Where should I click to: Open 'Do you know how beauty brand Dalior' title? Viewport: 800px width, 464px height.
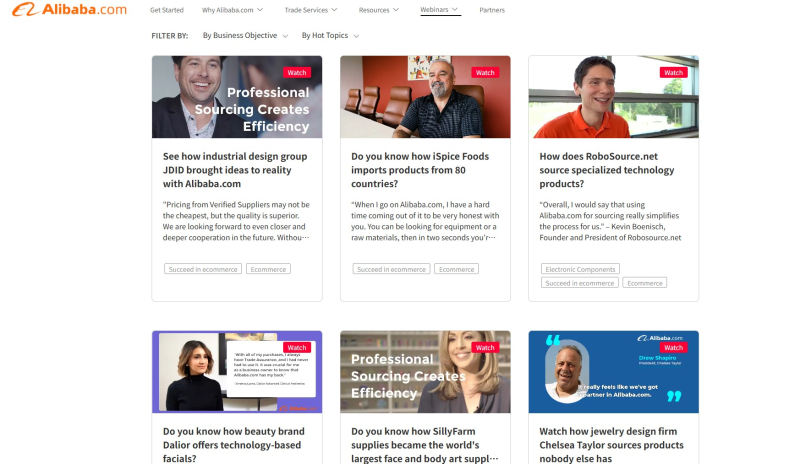tap(234, 445)
